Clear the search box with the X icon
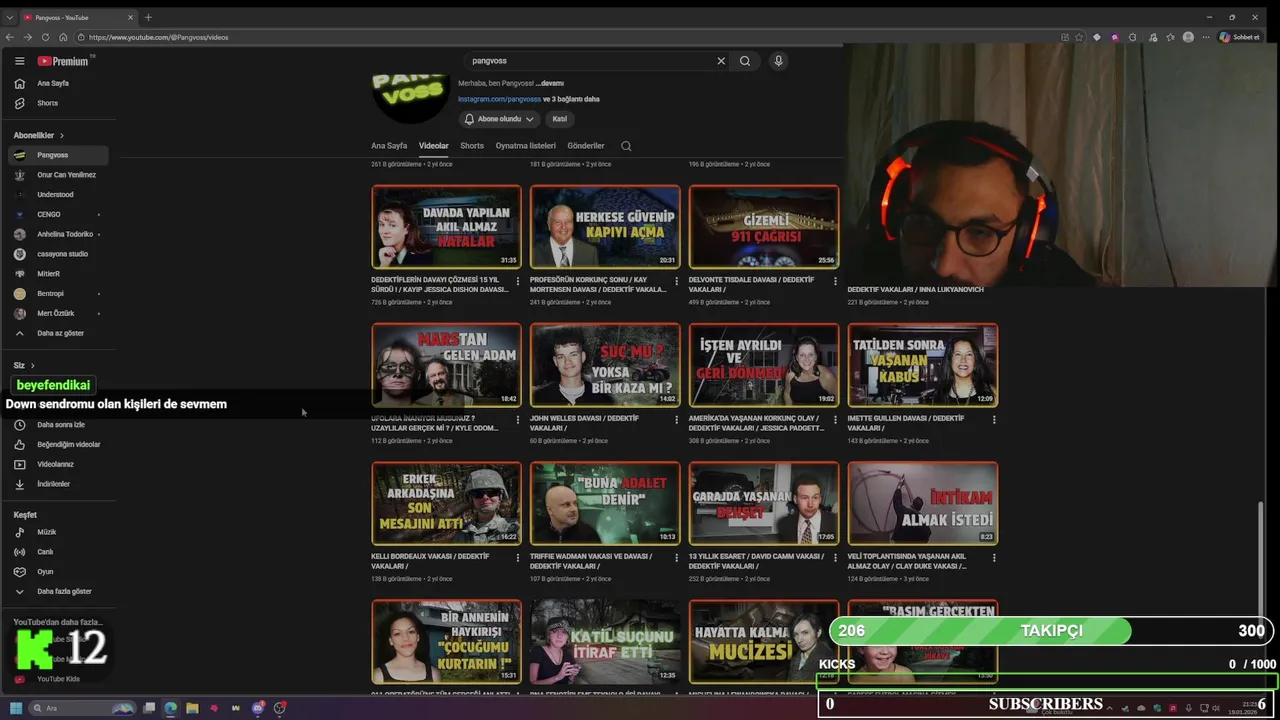This screenshot has height=720, width=1280. 721,61
